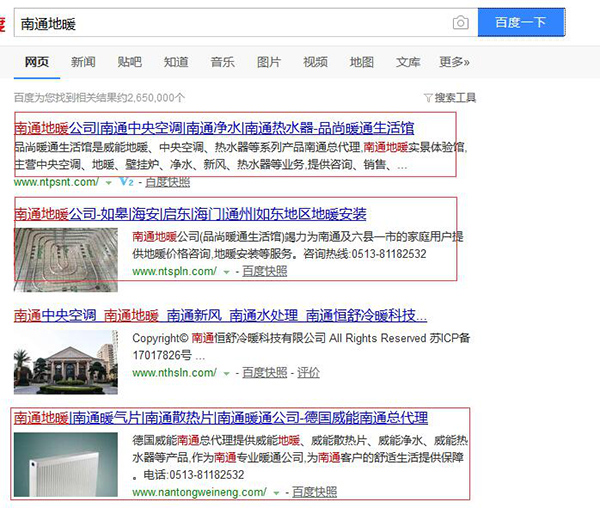Open 百度快照 for www.ntpsnt.com result
This screenshot has height=508, width=600.
pyautogui.click(x=168, y=182)
